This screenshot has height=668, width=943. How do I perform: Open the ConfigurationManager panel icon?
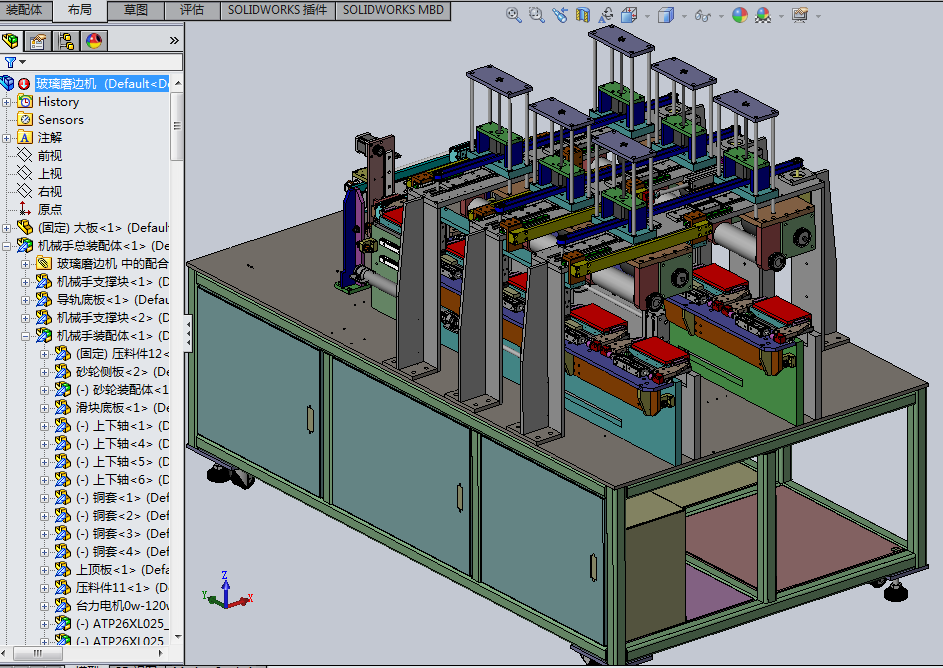(66, 41)
